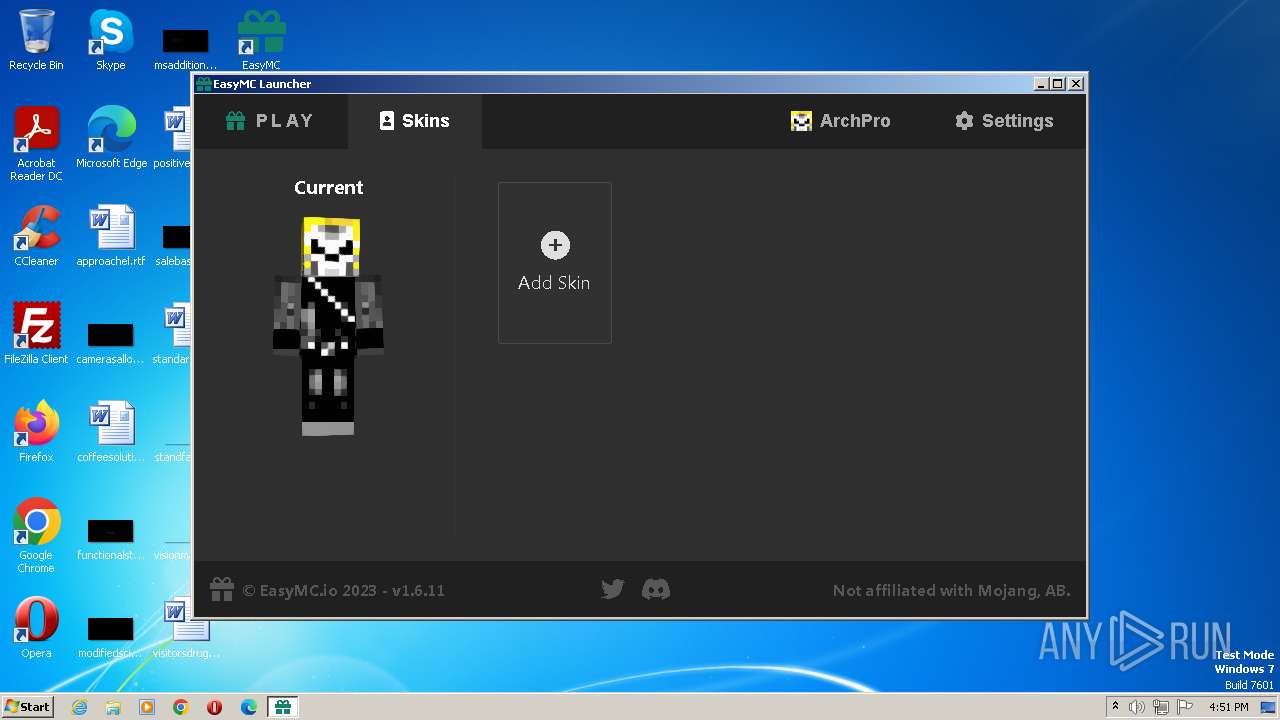This screenshot has width=1280, height=720.
Task: Close the EasyMC Launcher window
Action: 1076,84
